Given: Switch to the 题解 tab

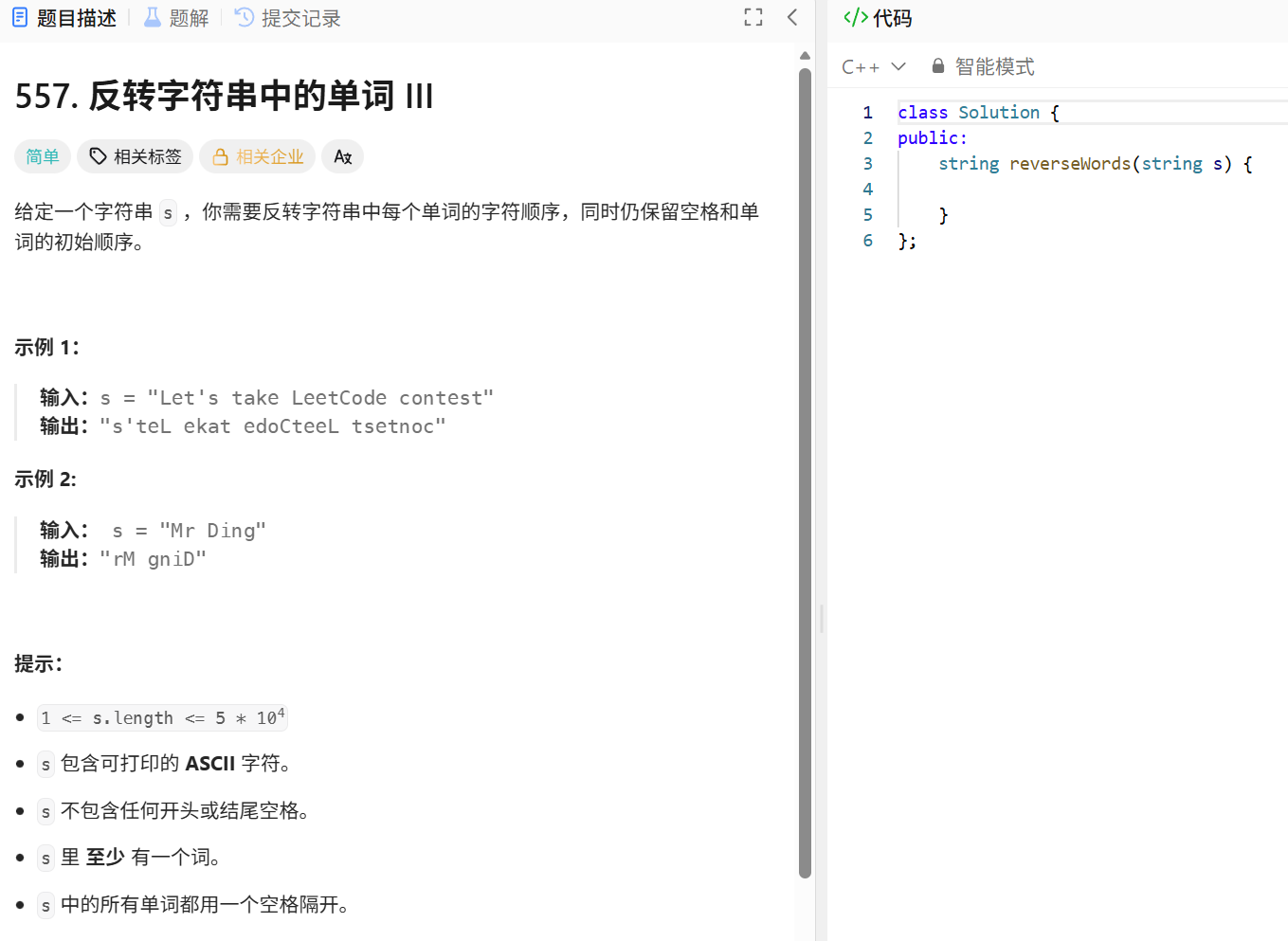Looking at the screenshot, I should (x=186, y=16).
